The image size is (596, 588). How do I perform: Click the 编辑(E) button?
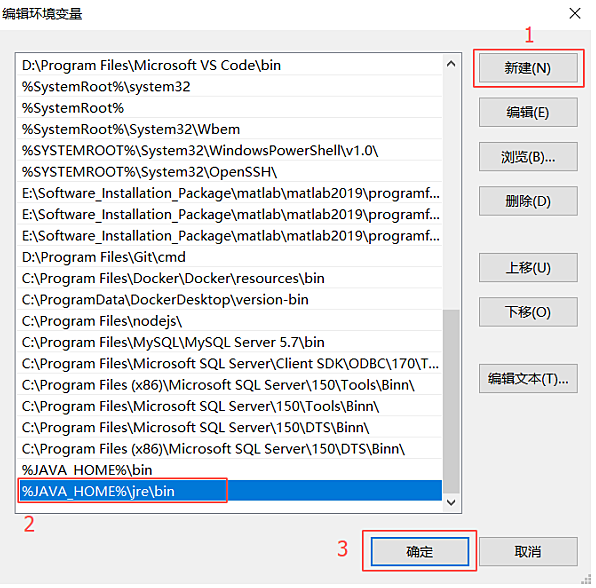click(x=528, y=113)
